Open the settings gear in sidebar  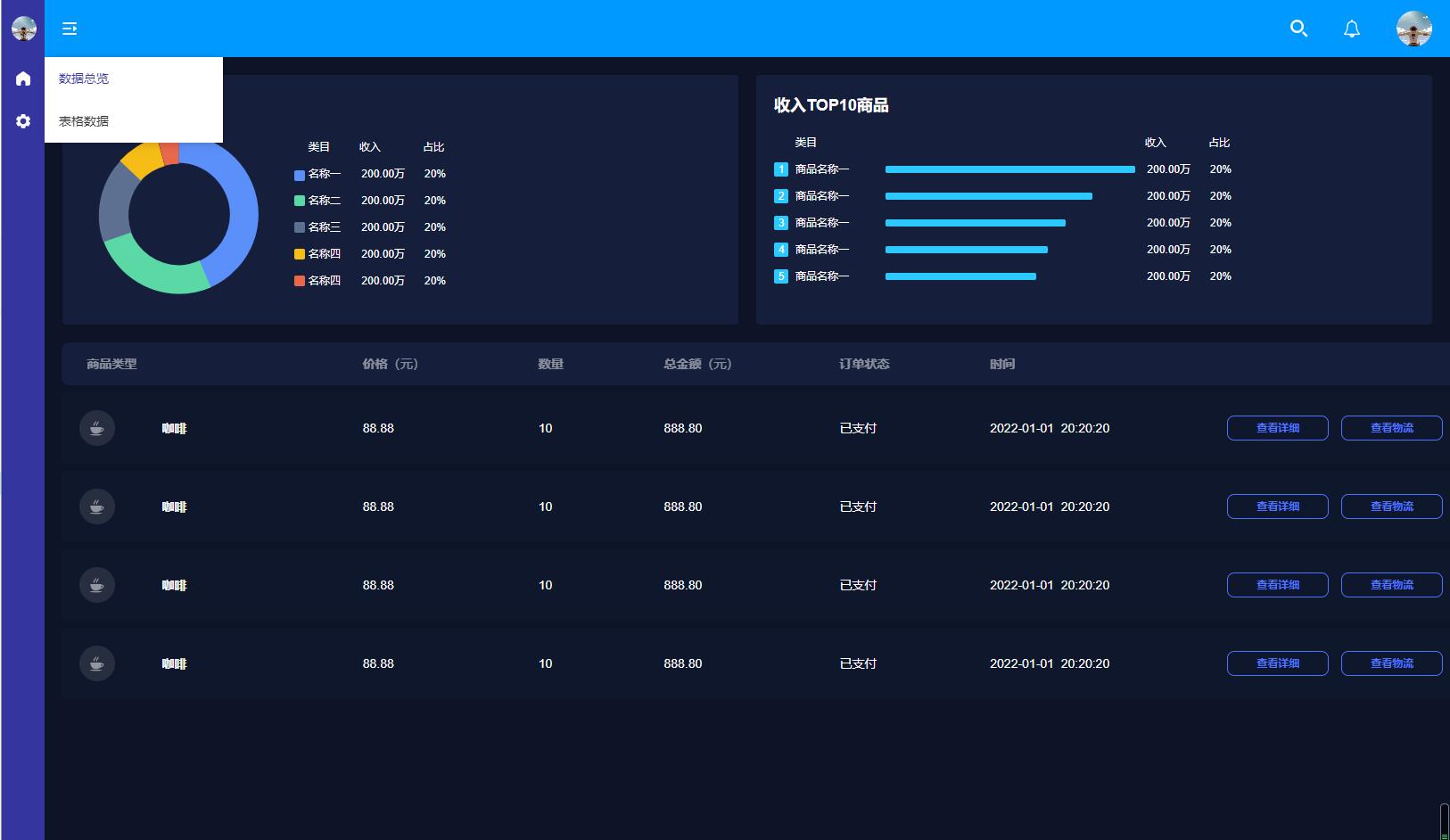coord(23,121)
